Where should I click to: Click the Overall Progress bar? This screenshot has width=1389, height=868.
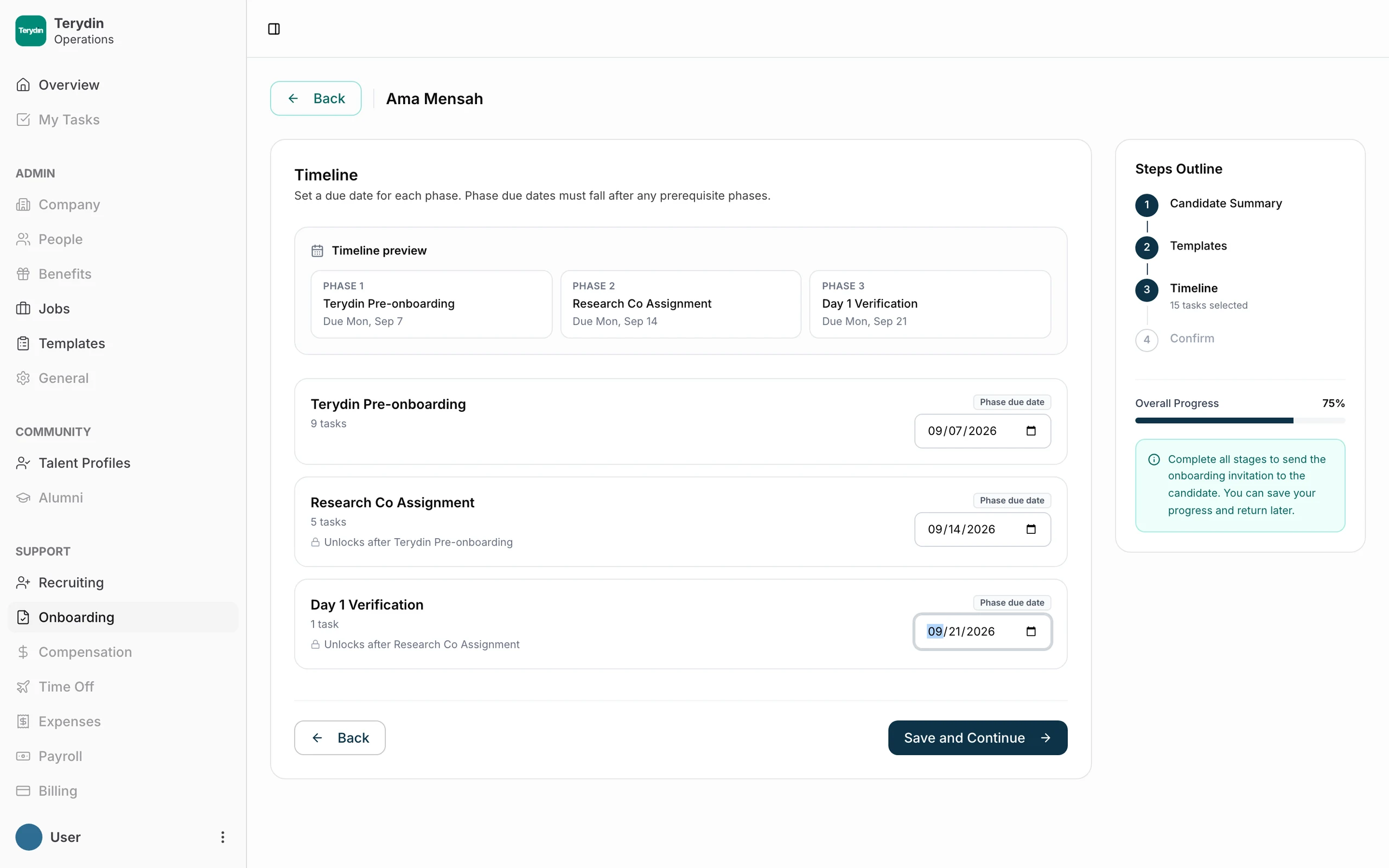tap(1240, 421)
